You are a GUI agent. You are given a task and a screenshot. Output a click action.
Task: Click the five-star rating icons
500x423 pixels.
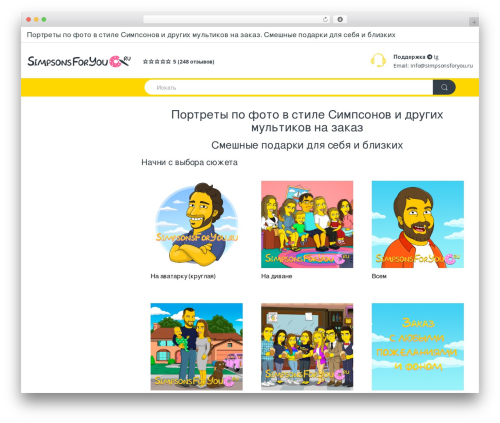click(157, 62)
